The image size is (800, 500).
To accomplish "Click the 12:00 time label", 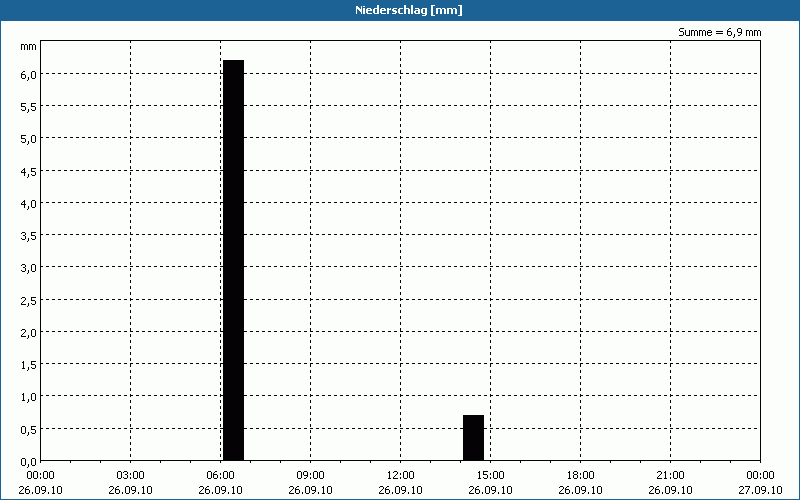I will (x=401, y=476).
